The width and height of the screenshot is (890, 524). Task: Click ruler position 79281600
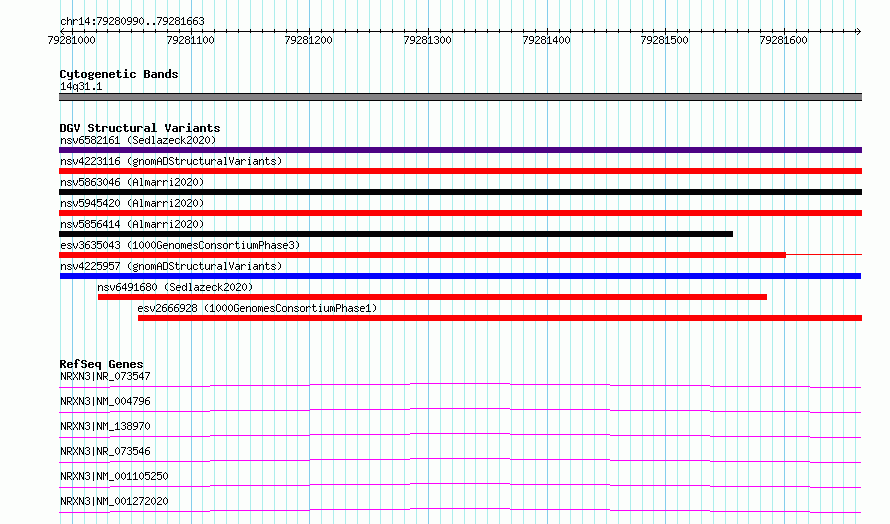[783, 40]
